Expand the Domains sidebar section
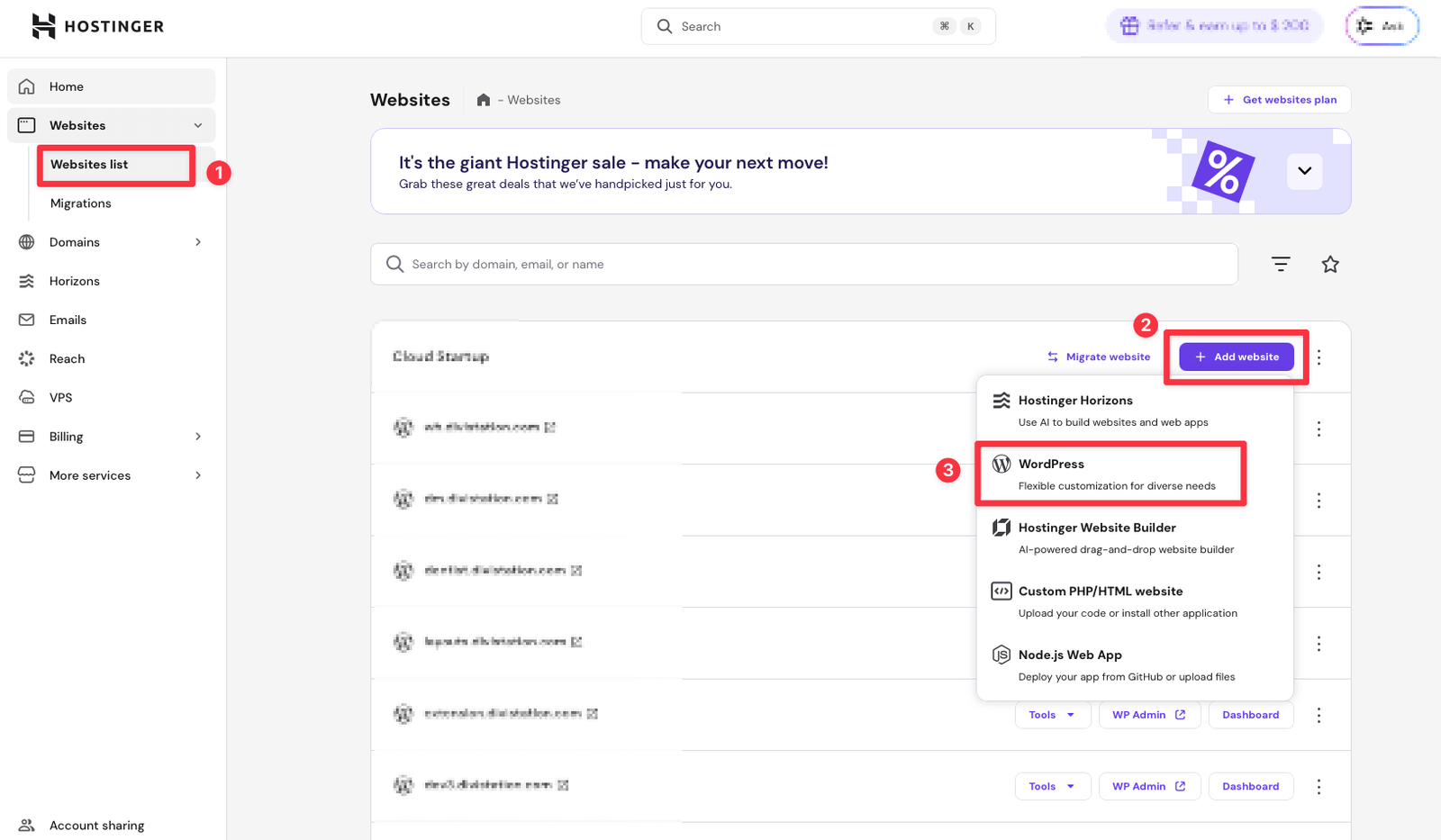 pos(198,242)
